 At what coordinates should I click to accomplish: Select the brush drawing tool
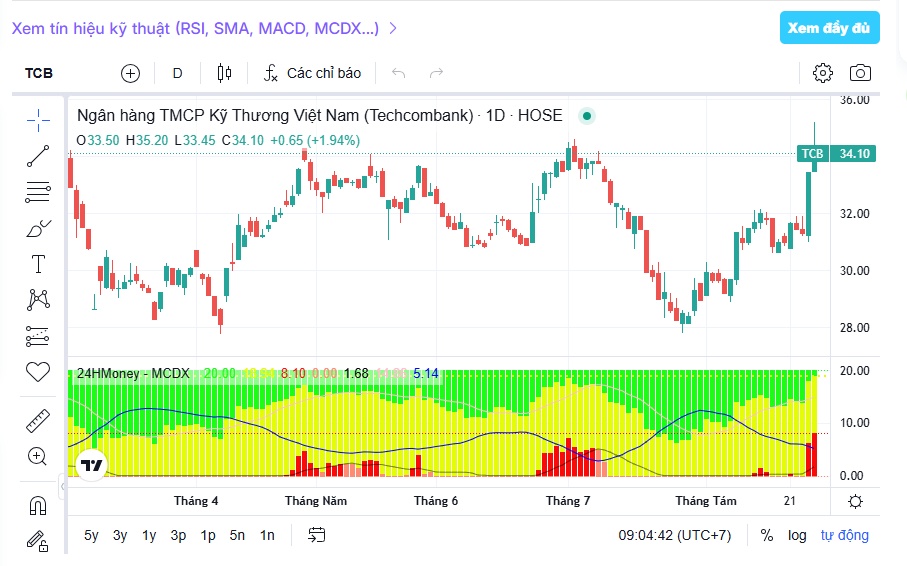pos(38,229)
